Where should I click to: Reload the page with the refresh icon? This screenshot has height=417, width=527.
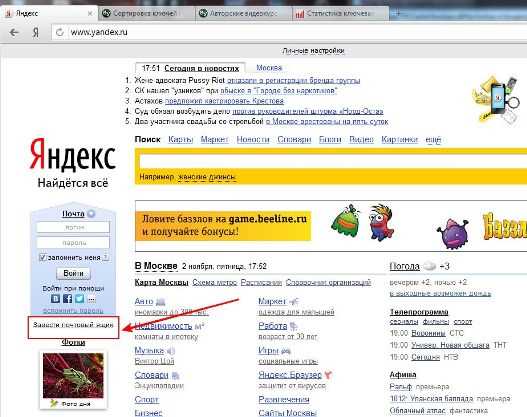pos(60,32)
